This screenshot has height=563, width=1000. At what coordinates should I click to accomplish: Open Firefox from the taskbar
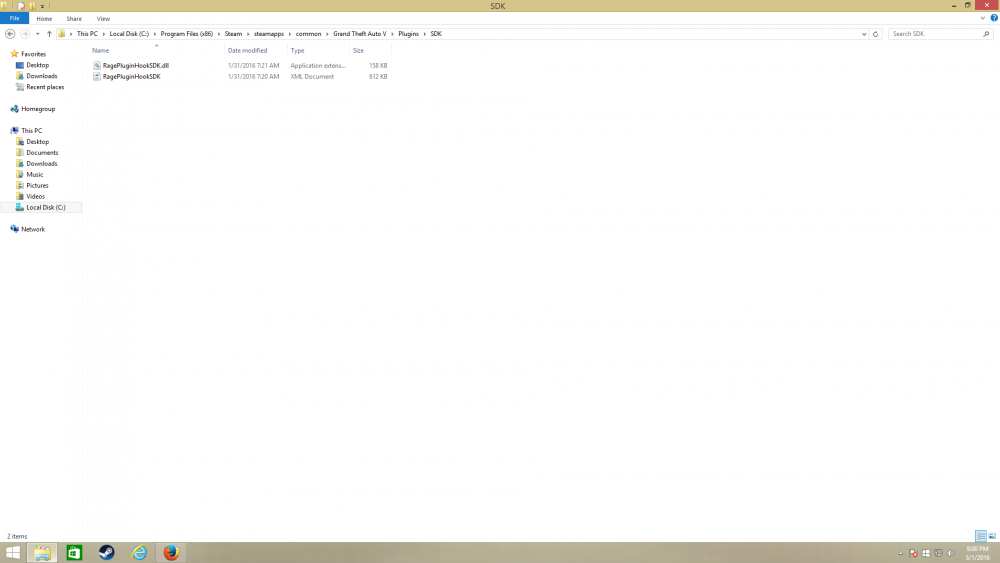[171, 552]
